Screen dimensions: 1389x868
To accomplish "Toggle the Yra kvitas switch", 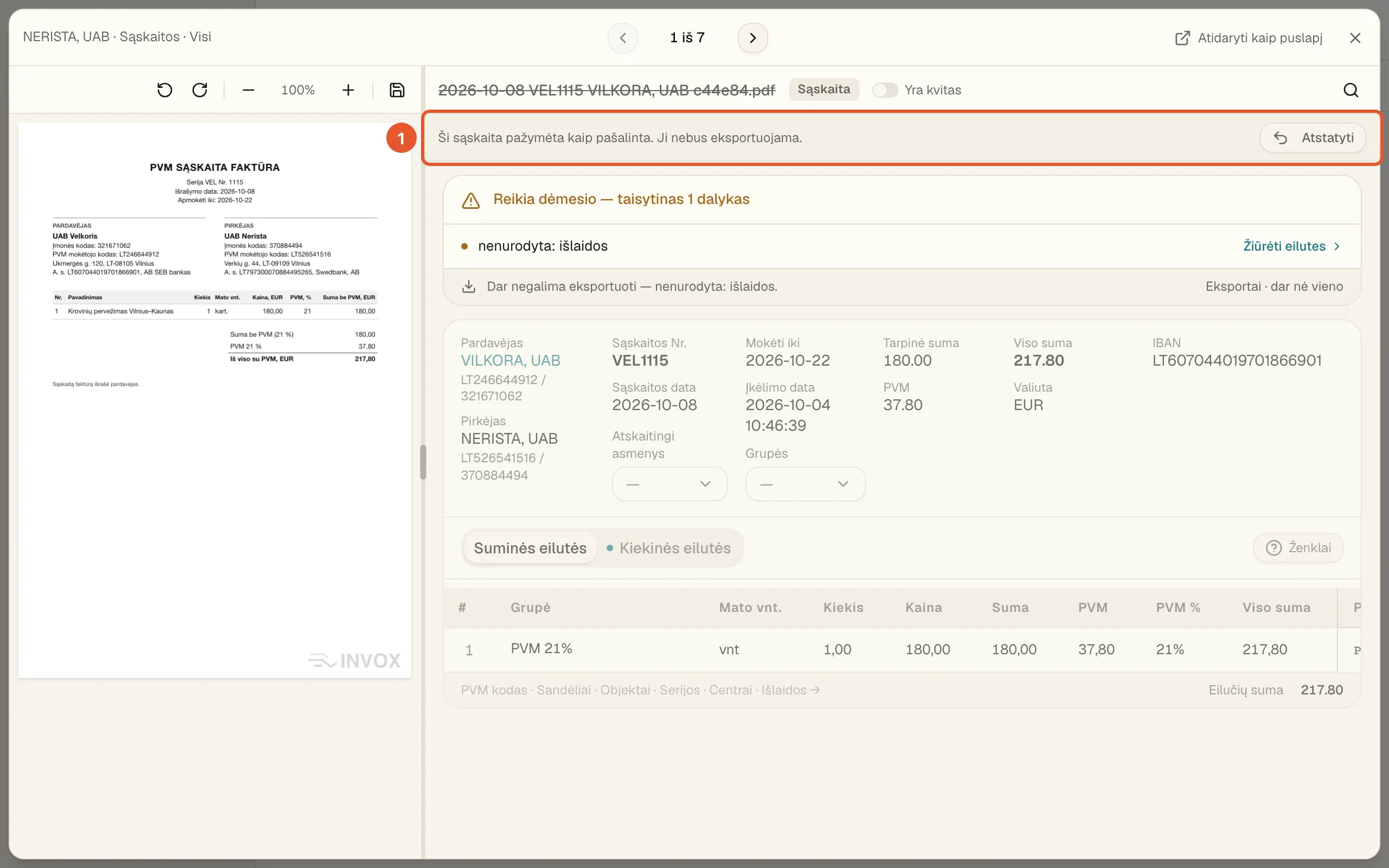I will (884, 90).
